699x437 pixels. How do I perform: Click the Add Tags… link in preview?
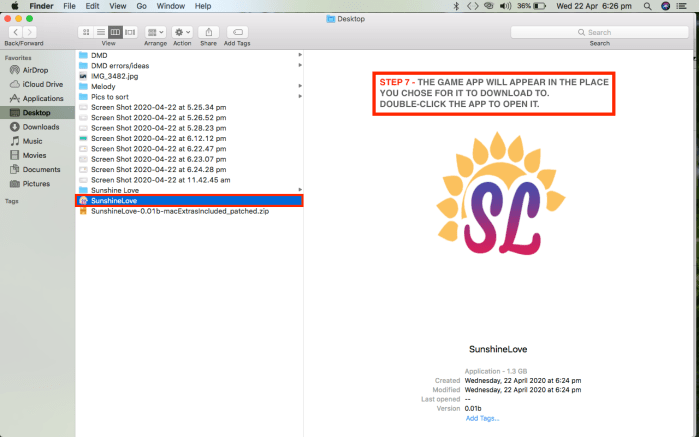(x=482, y=418)
